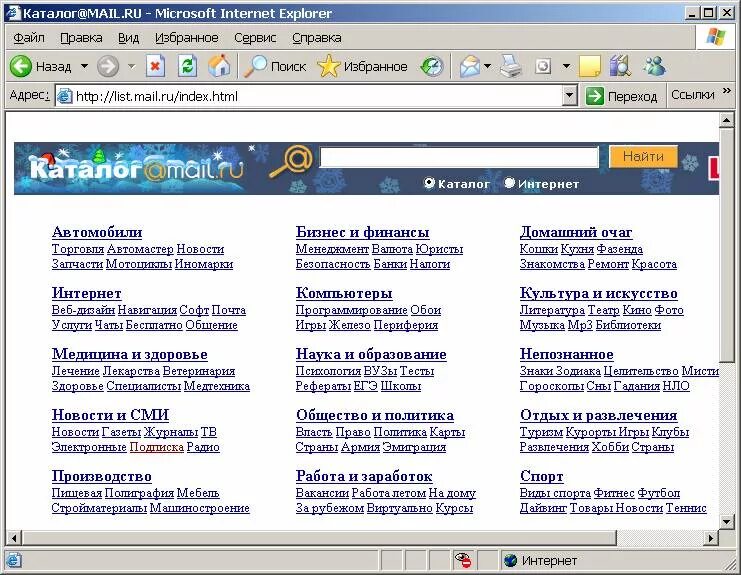Select the Каталог radio button

429,183
